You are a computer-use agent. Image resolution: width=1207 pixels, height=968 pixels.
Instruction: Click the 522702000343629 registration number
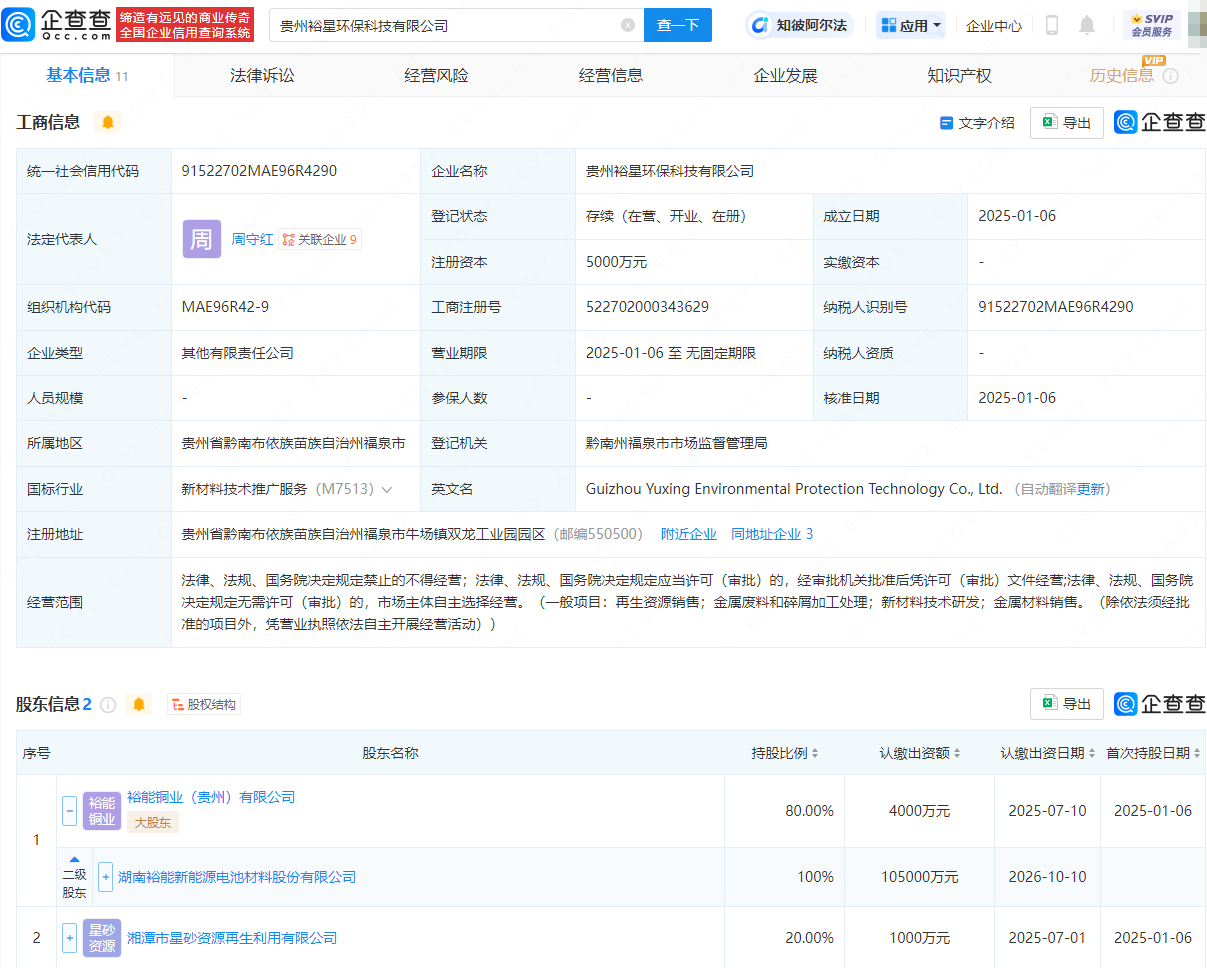(647, 307)
